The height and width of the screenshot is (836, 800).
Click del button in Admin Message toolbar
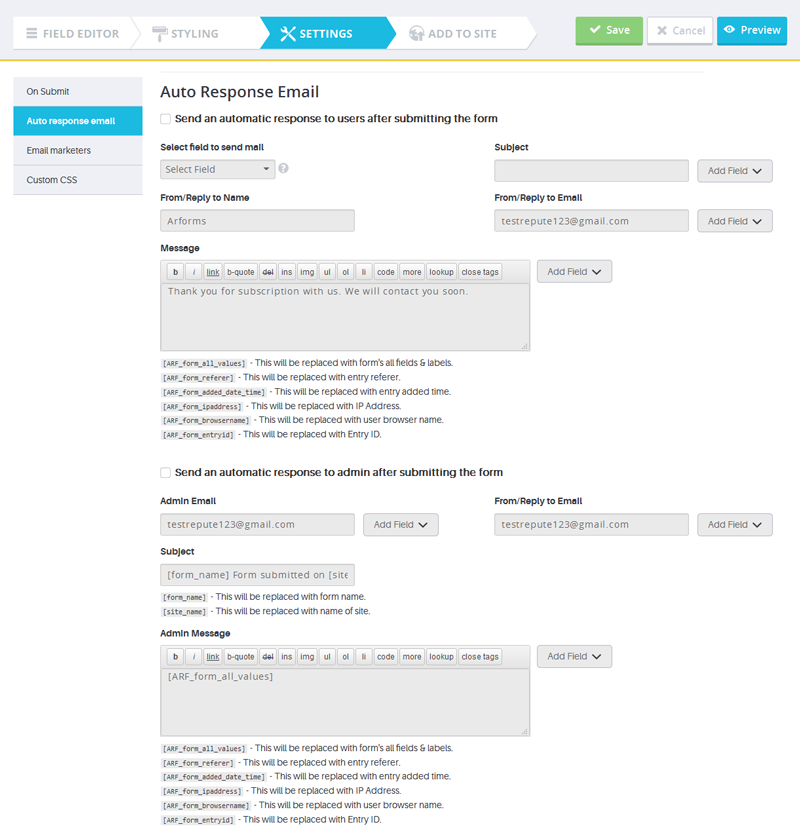[268, 657]
